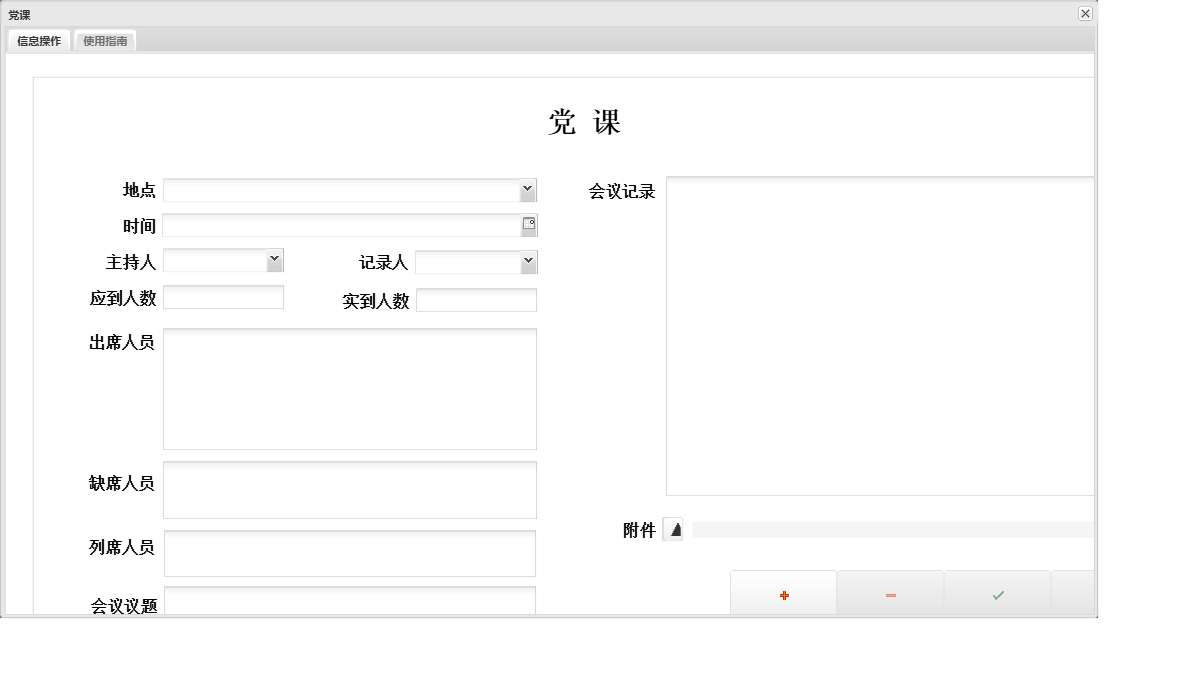
Task: Click the green checkmark save icon
Action: coord(997,594)
